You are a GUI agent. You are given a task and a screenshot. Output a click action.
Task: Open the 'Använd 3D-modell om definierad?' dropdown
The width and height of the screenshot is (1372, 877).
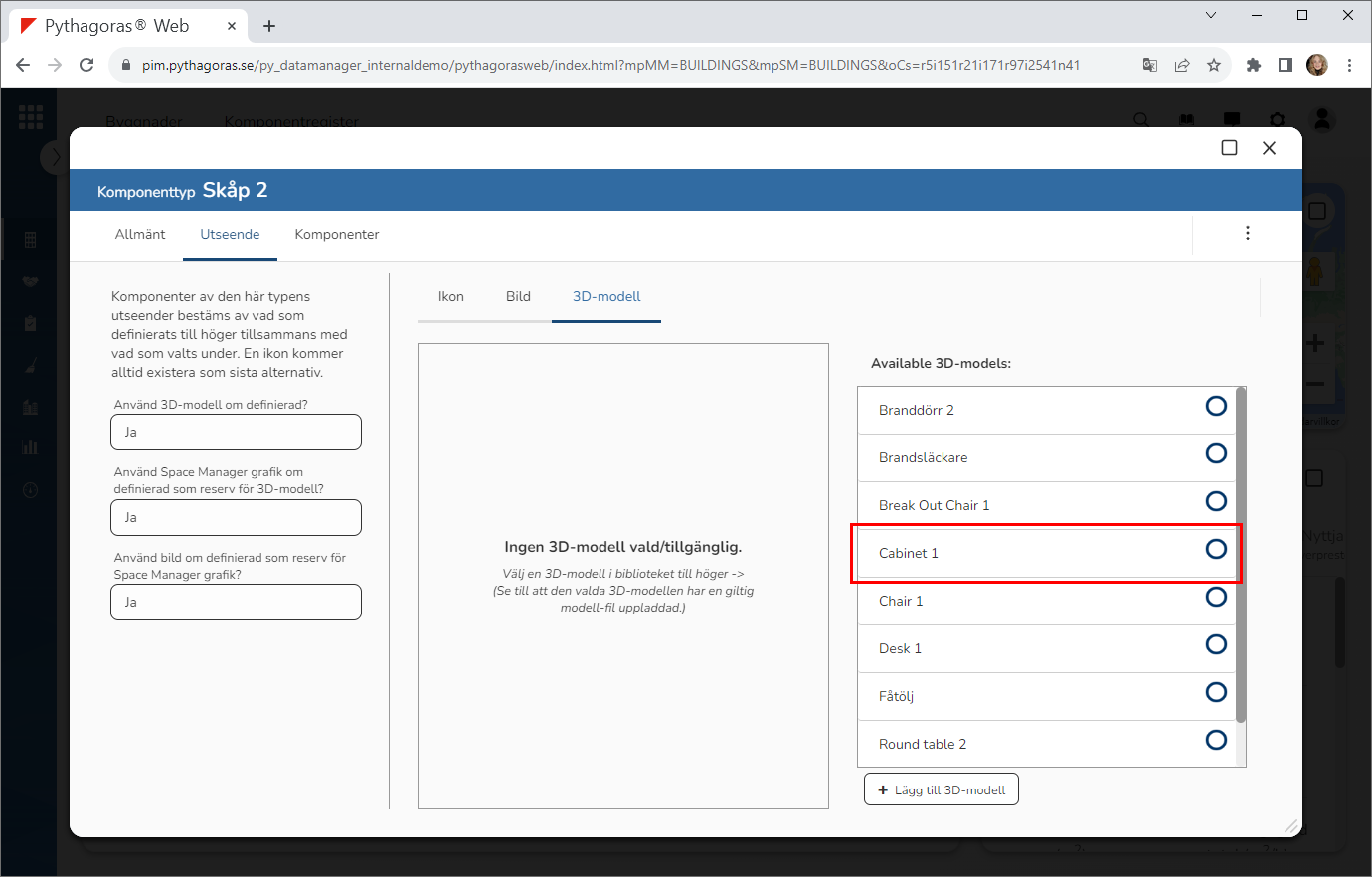(236, 433)
